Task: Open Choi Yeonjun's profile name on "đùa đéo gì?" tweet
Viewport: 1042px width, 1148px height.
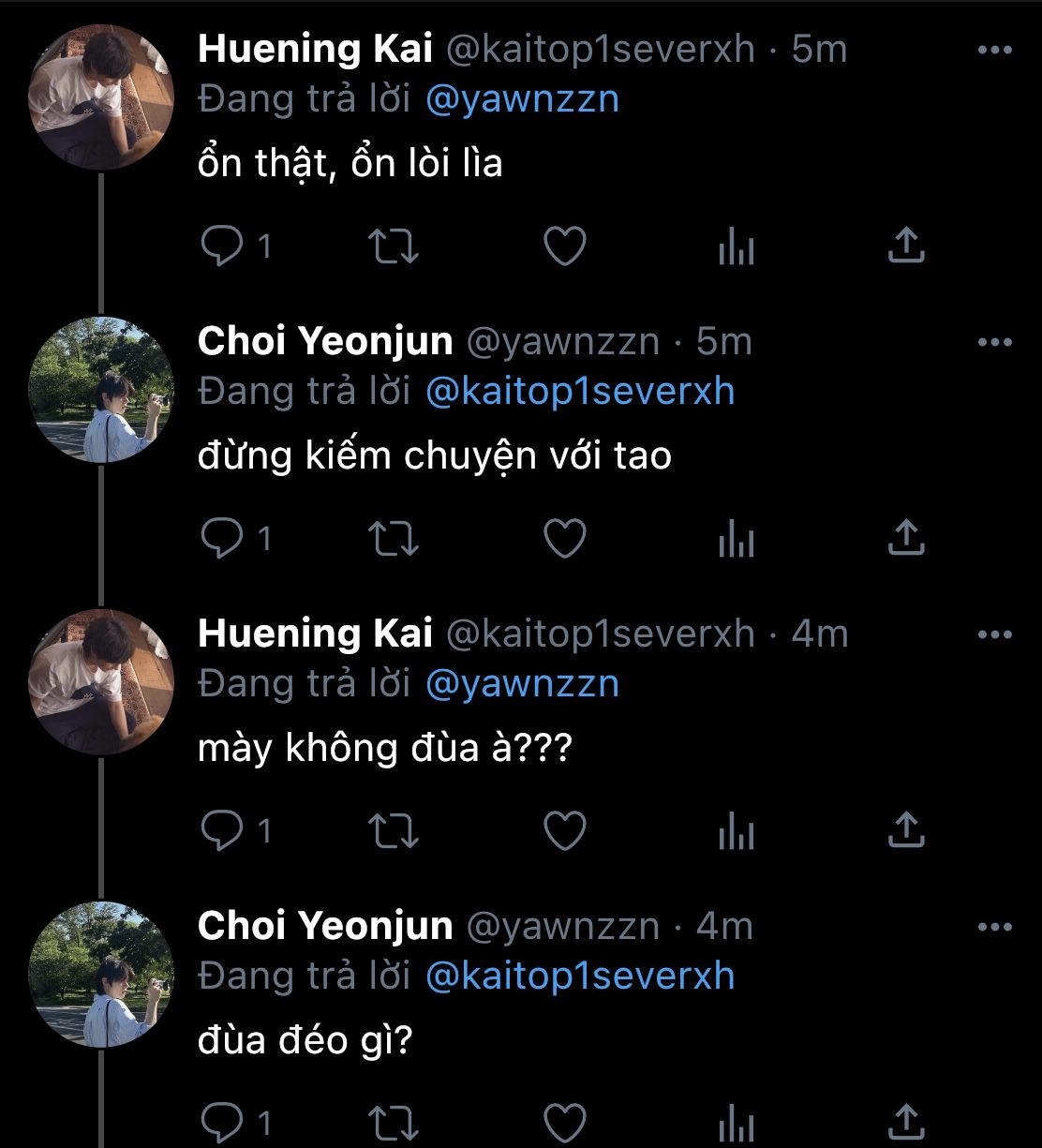Action: [325, 927]
